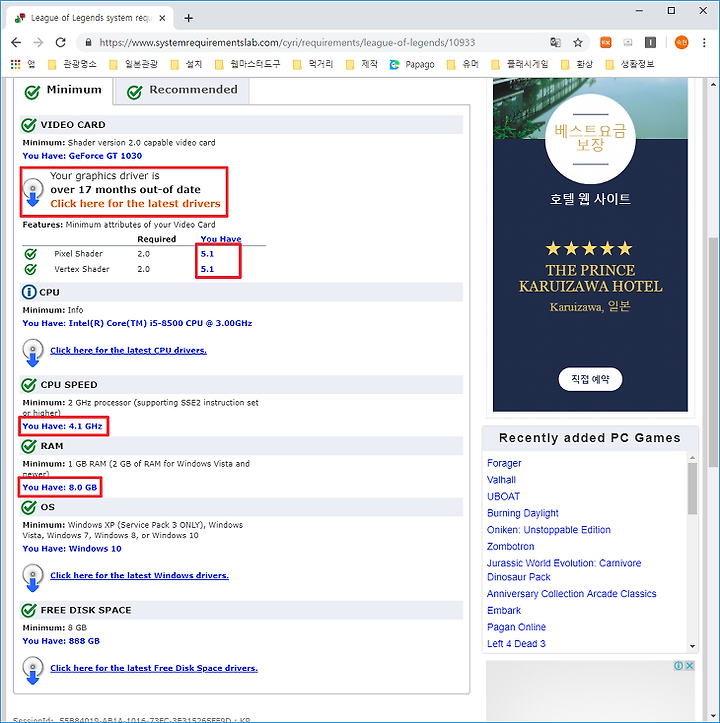Click the gray extension icon next to orange one
Viewport: 720px width, 723px height.
coord(628,43)
